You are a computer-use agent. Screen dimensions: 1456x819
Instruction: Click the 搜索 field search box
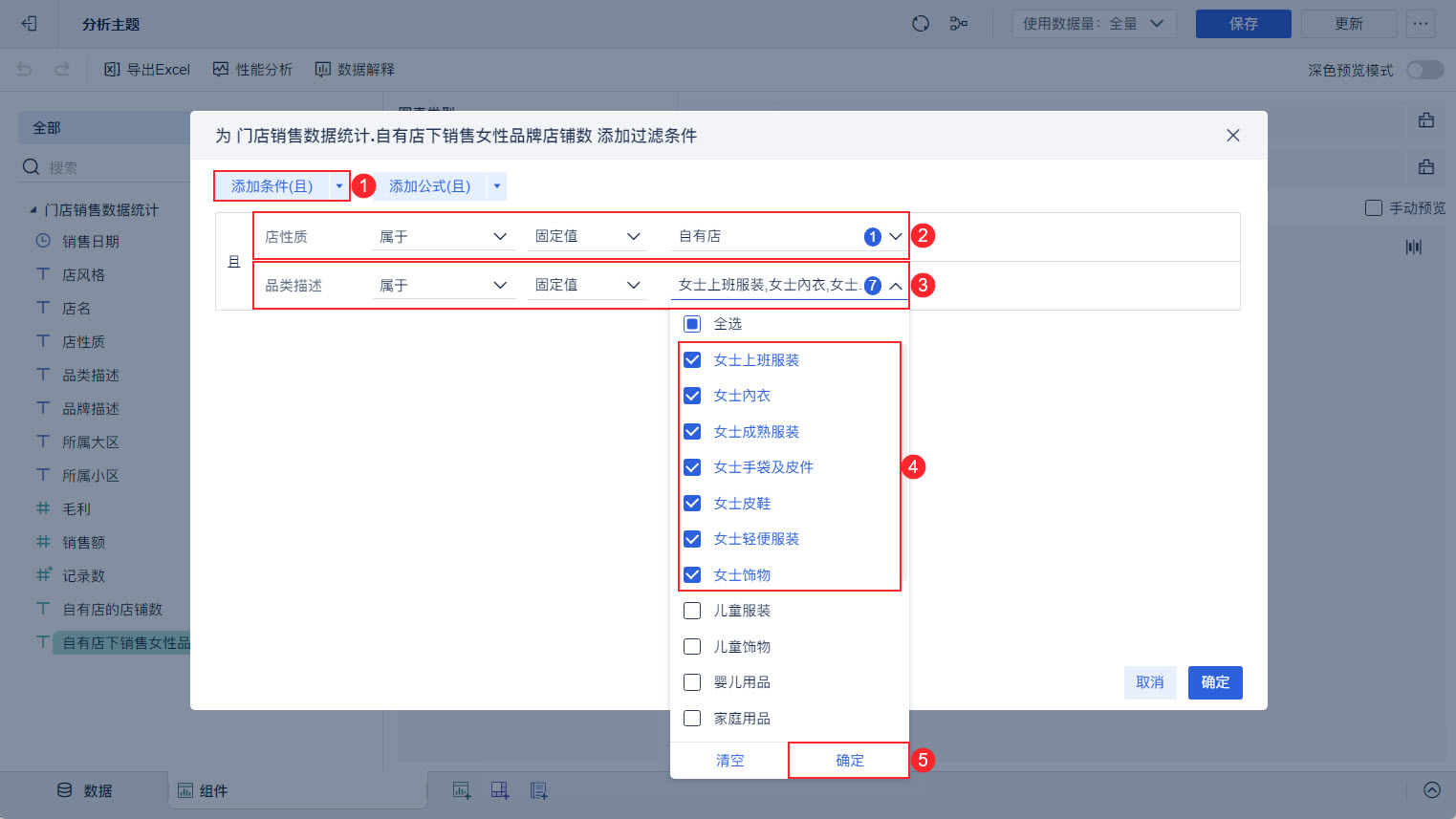105,167
